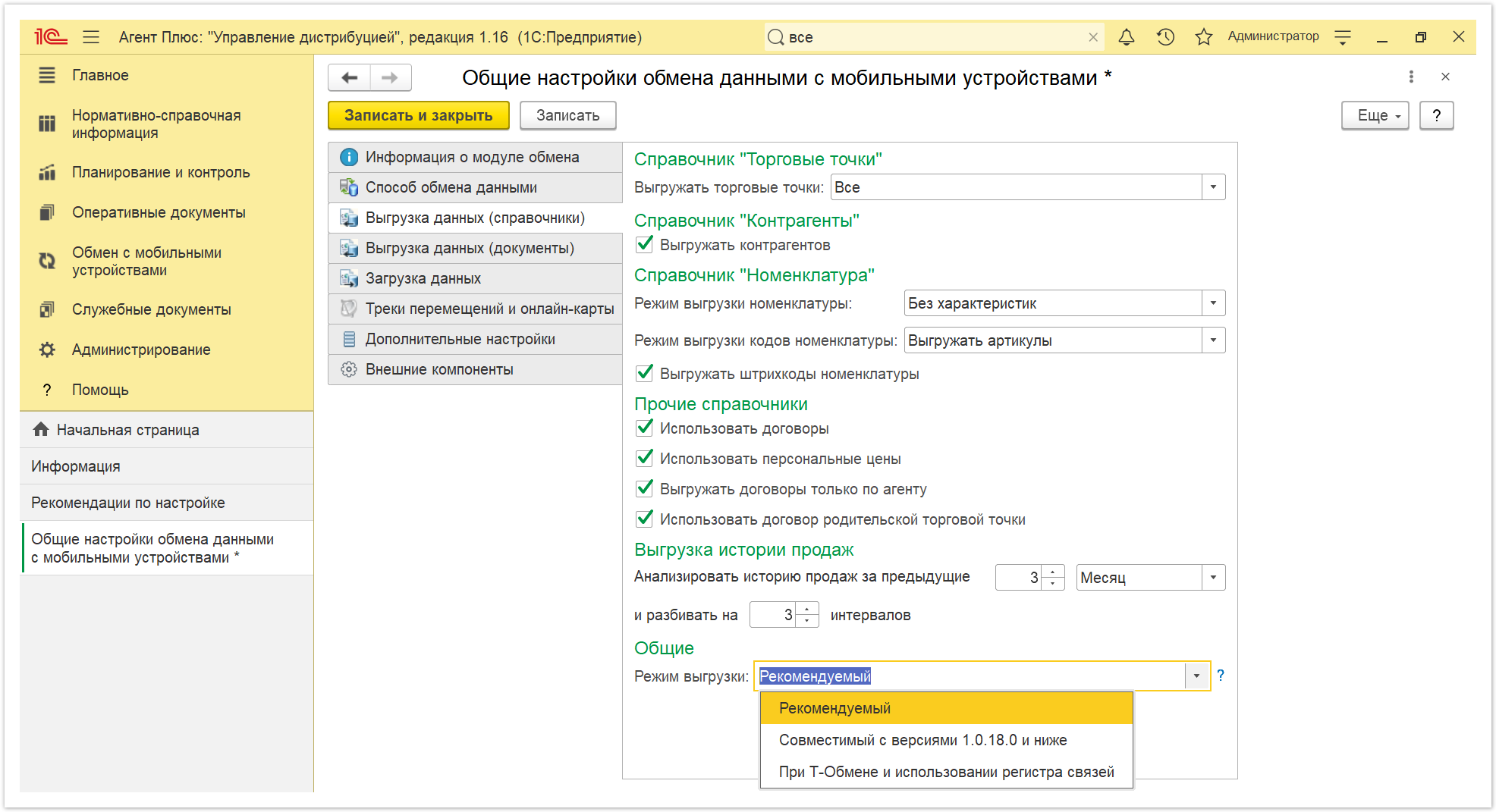
Task: Open the form's three-dot options menu
Action: pyautogui.click(x=1411, y=77)
